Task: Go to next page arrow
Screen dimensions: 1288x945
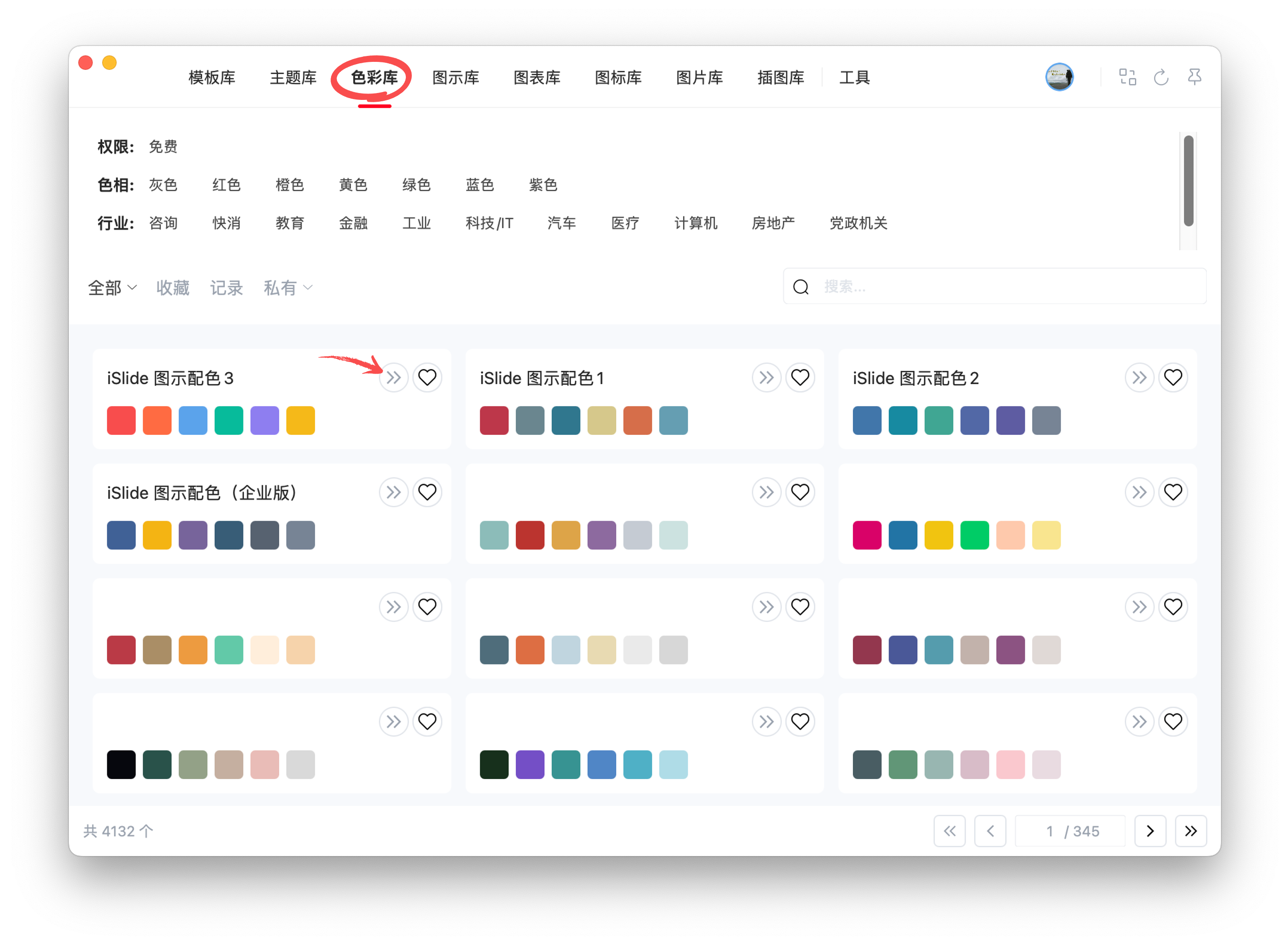Action: coord(1150,831)
